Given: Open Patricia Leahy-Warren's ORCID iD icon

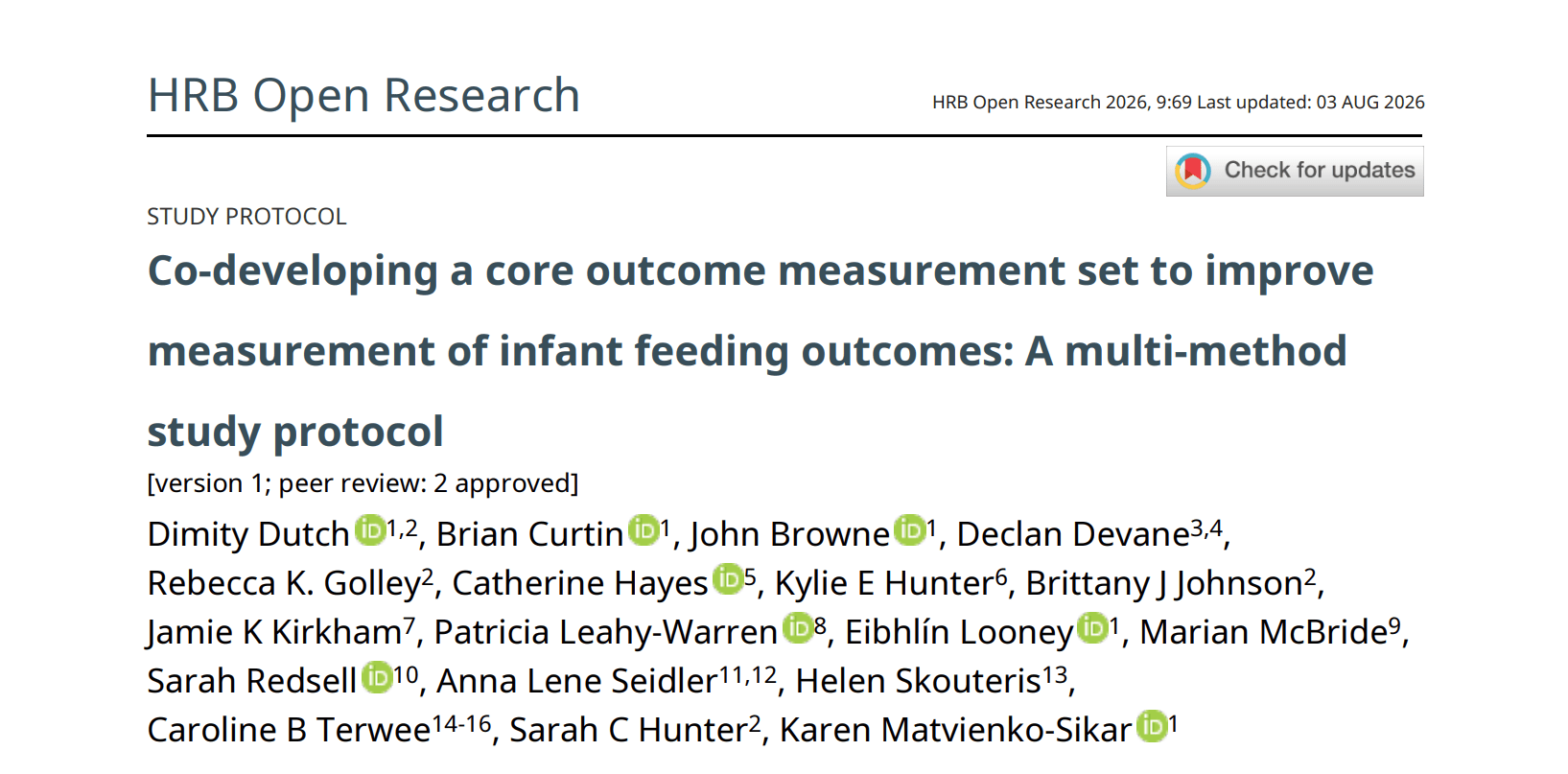Looking at the screenshot, I should (798, 628).
